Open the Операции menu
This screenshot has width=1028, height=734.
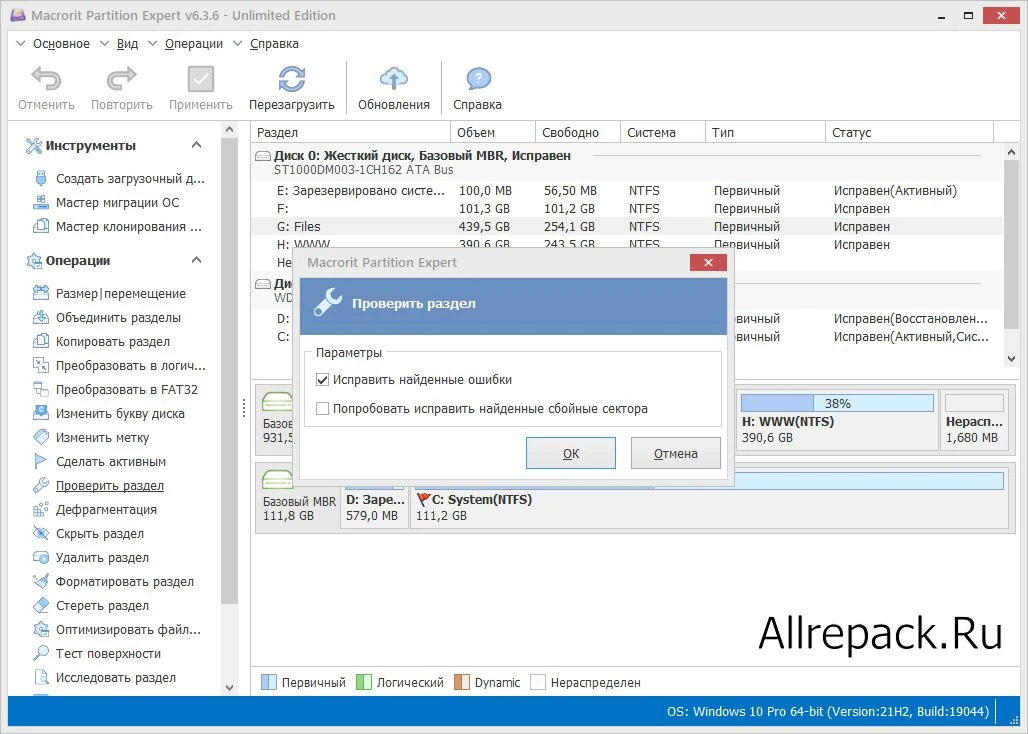pos(193,44)
